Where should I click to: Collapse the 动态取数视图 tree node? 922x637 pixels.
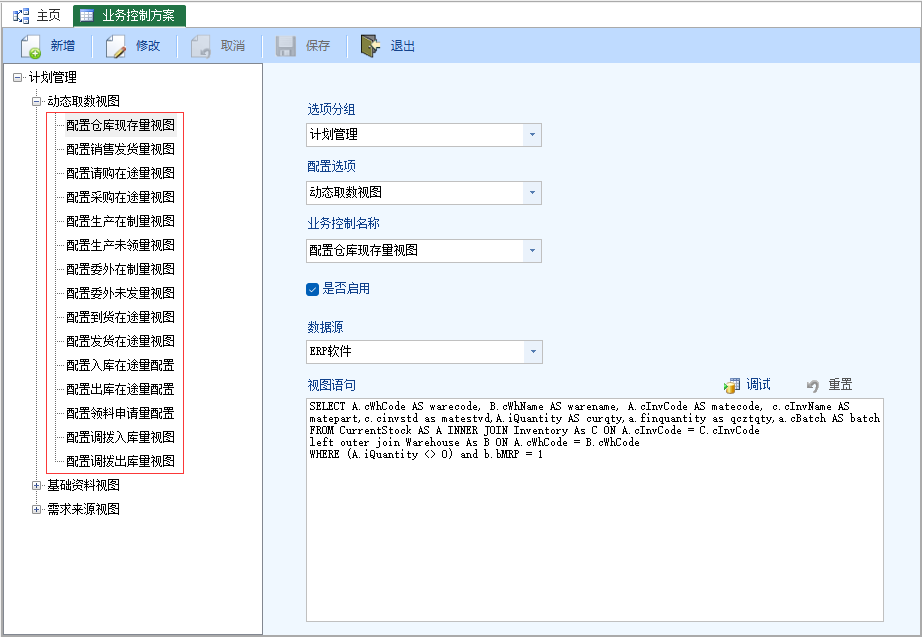36,101
